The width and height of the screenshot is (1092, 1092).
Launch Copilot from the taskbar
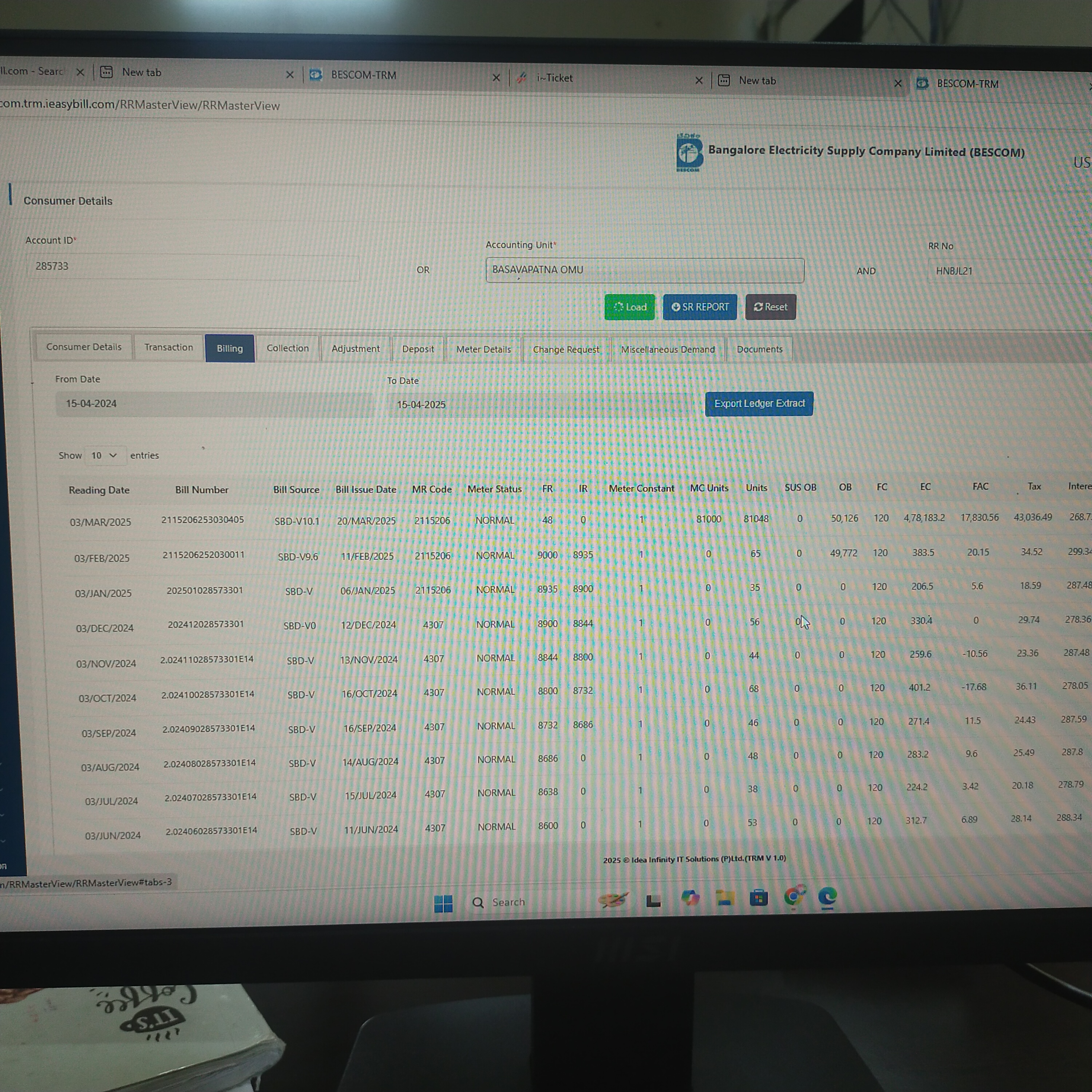click(689, 898)
